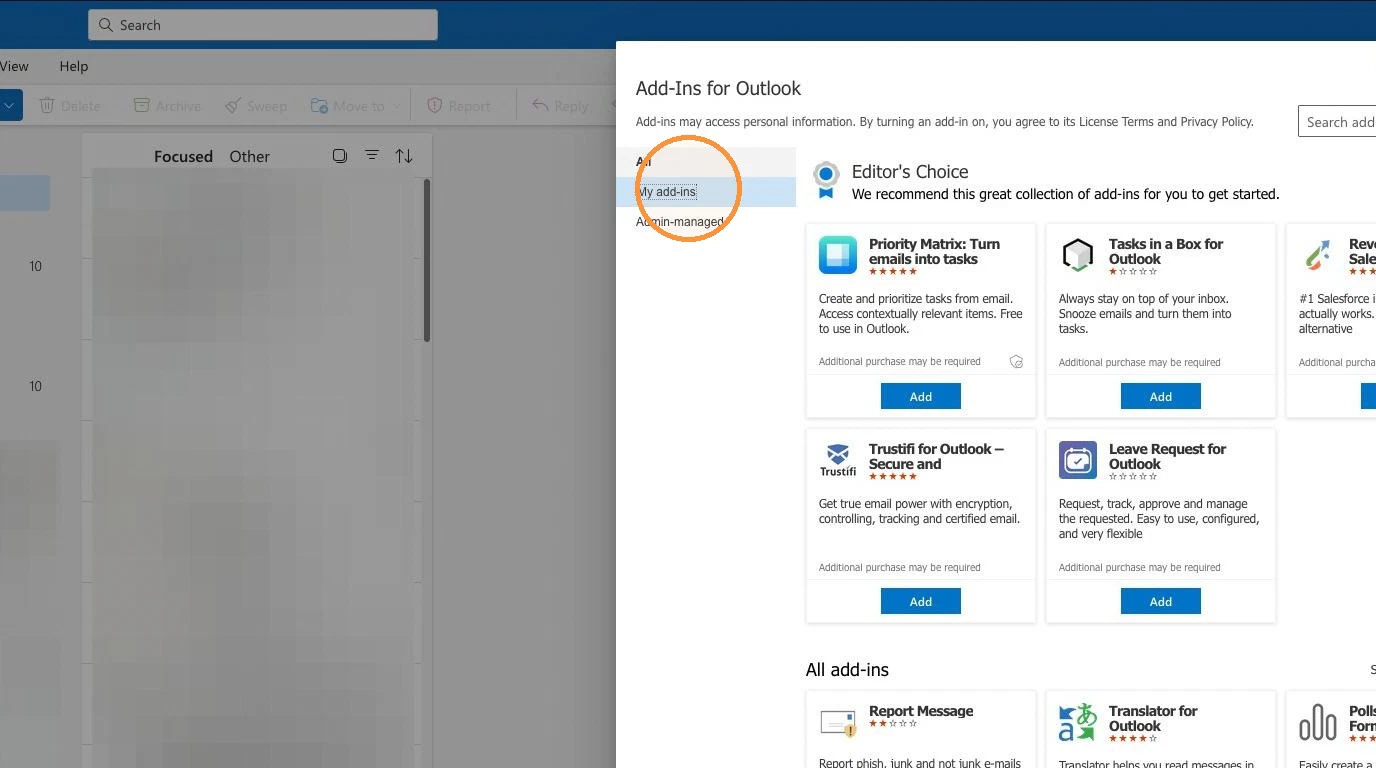
Task: Click the Outlook Search box
Action: [263, 25]
